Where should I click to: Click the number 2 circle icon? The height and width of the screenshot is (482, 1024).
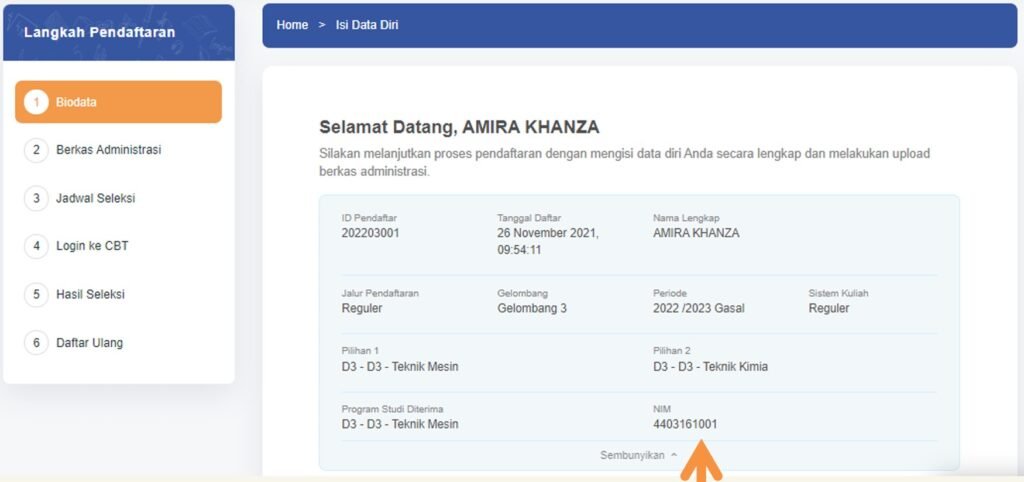point(36,150)
